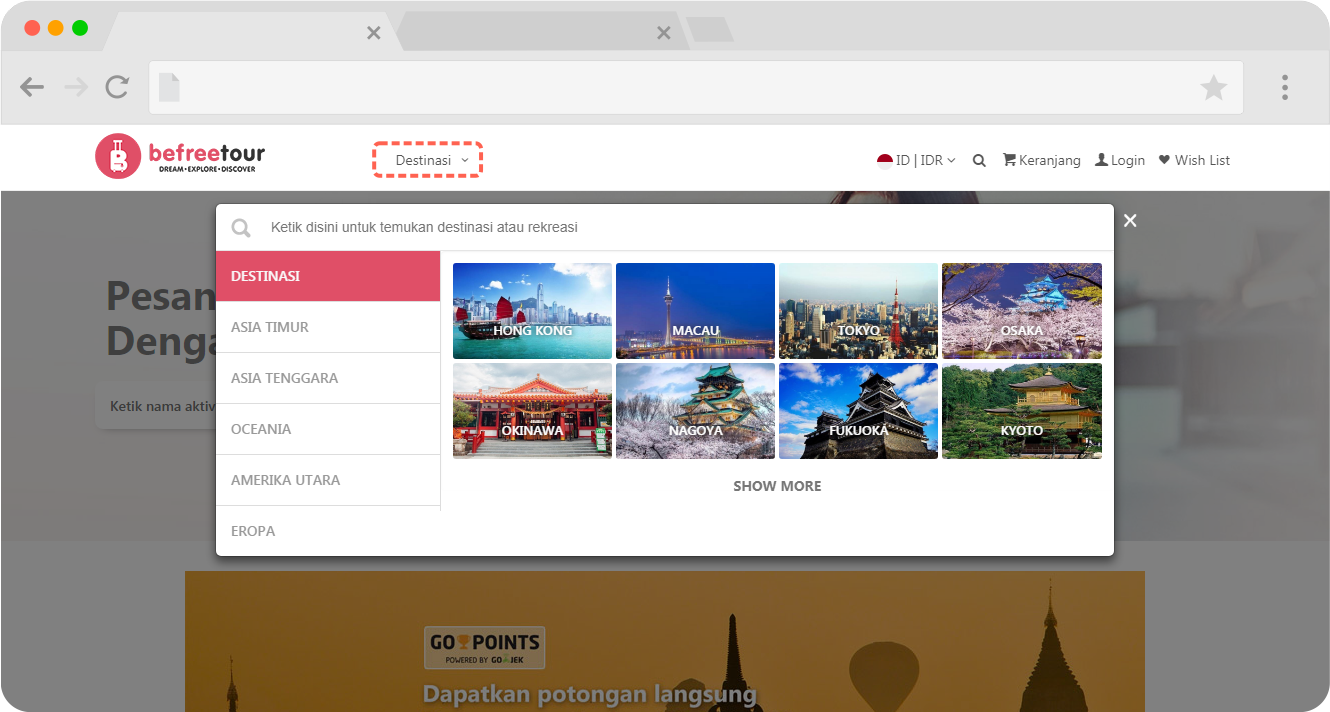Open a new browser tab
Viewport: 1330px width, 712px height.
(x=710, y=30)
